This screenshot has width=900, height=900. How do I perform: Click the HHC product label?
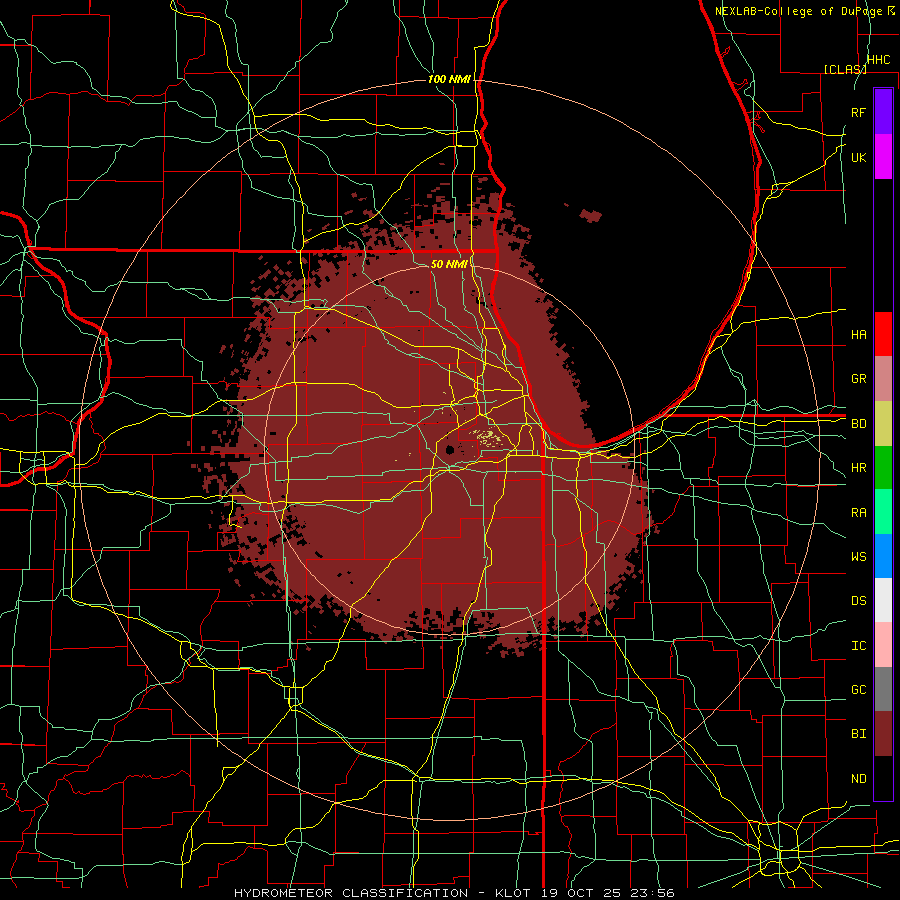click(x=878, y=60)
